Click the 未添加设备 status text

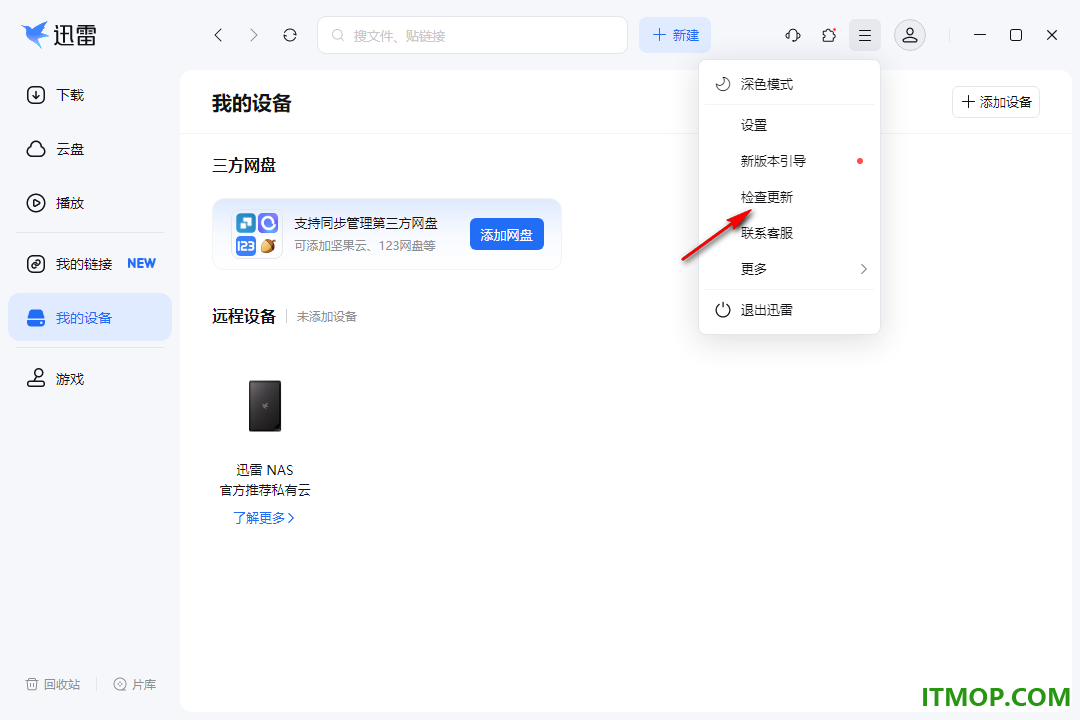[x=326, y=317]
